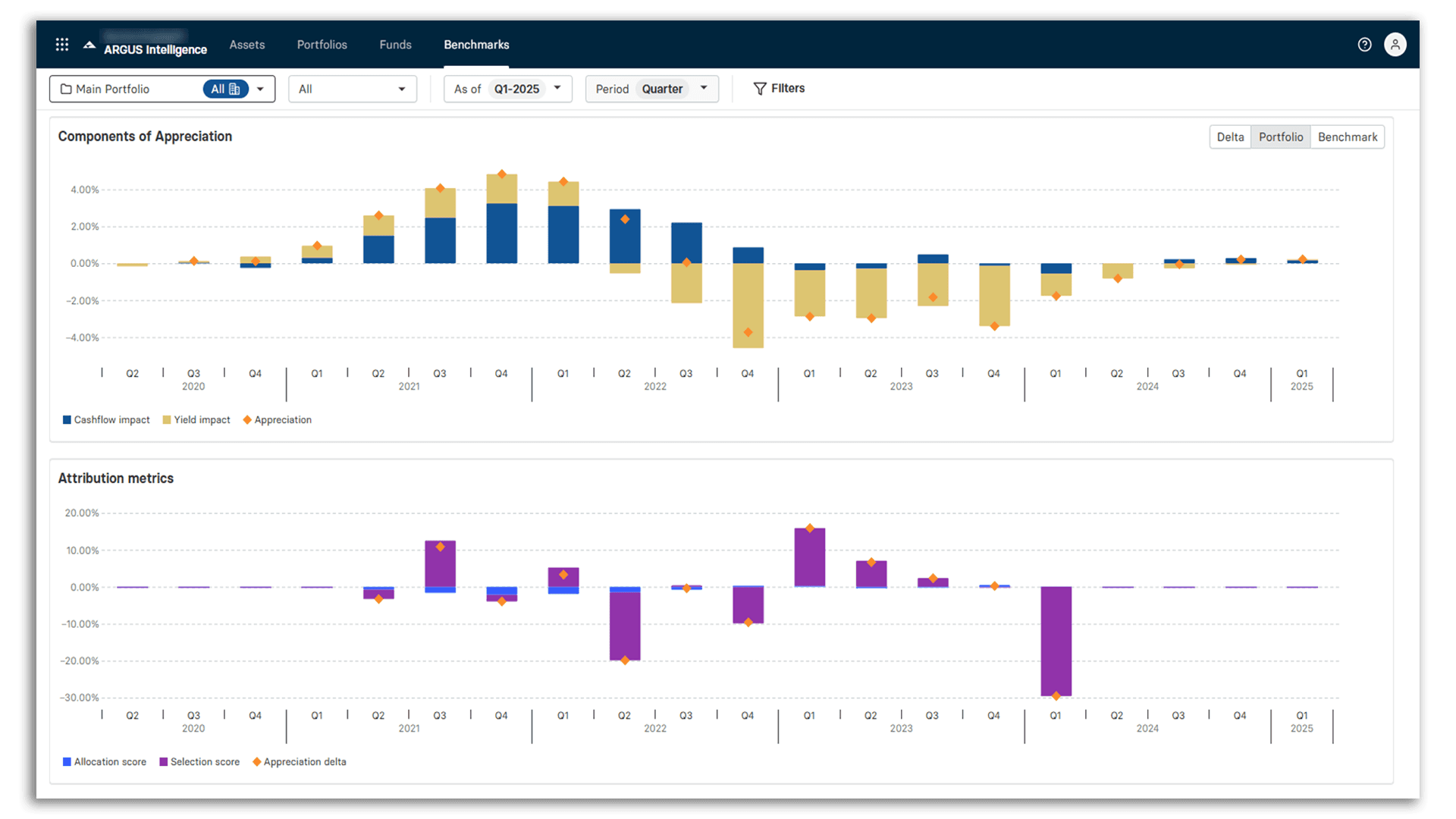Click the Filters button
The image size is (1456, 819).
pyautogui.click(x=779, y=88)
